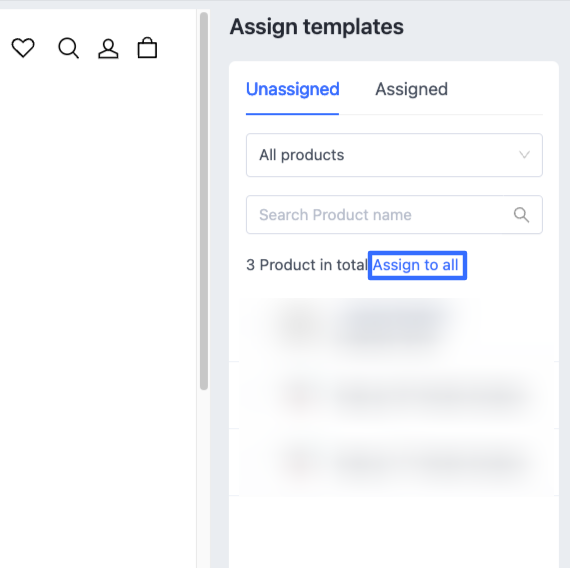Open the user account icon
The height and width of the screenshot is (568, 570).
pyautogui.click(x=108, y=49)
